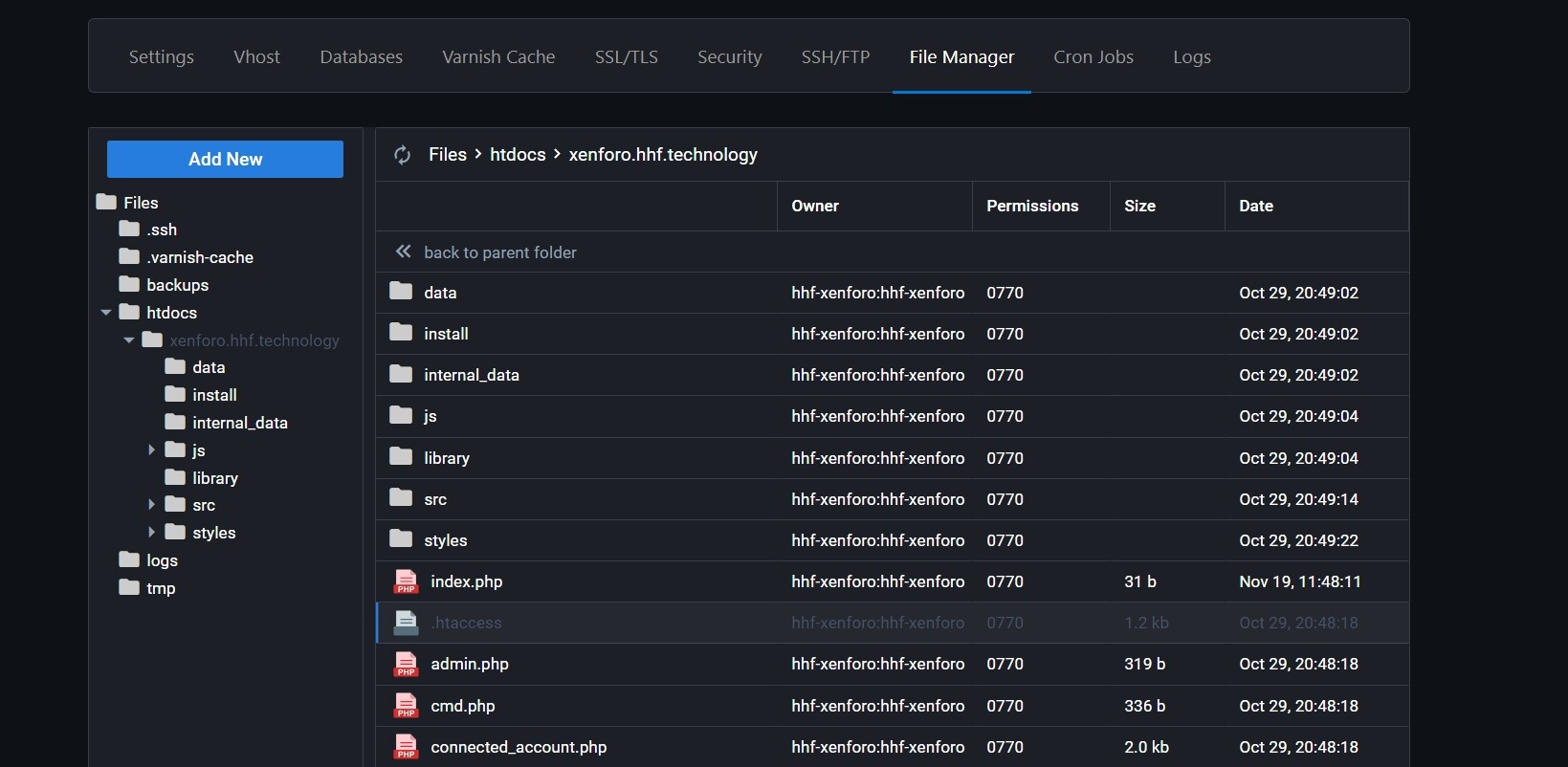Viewport: 1568px width, 767px height.
Task: Click the 2.0 kb size cell
Action: [1146, 747]
